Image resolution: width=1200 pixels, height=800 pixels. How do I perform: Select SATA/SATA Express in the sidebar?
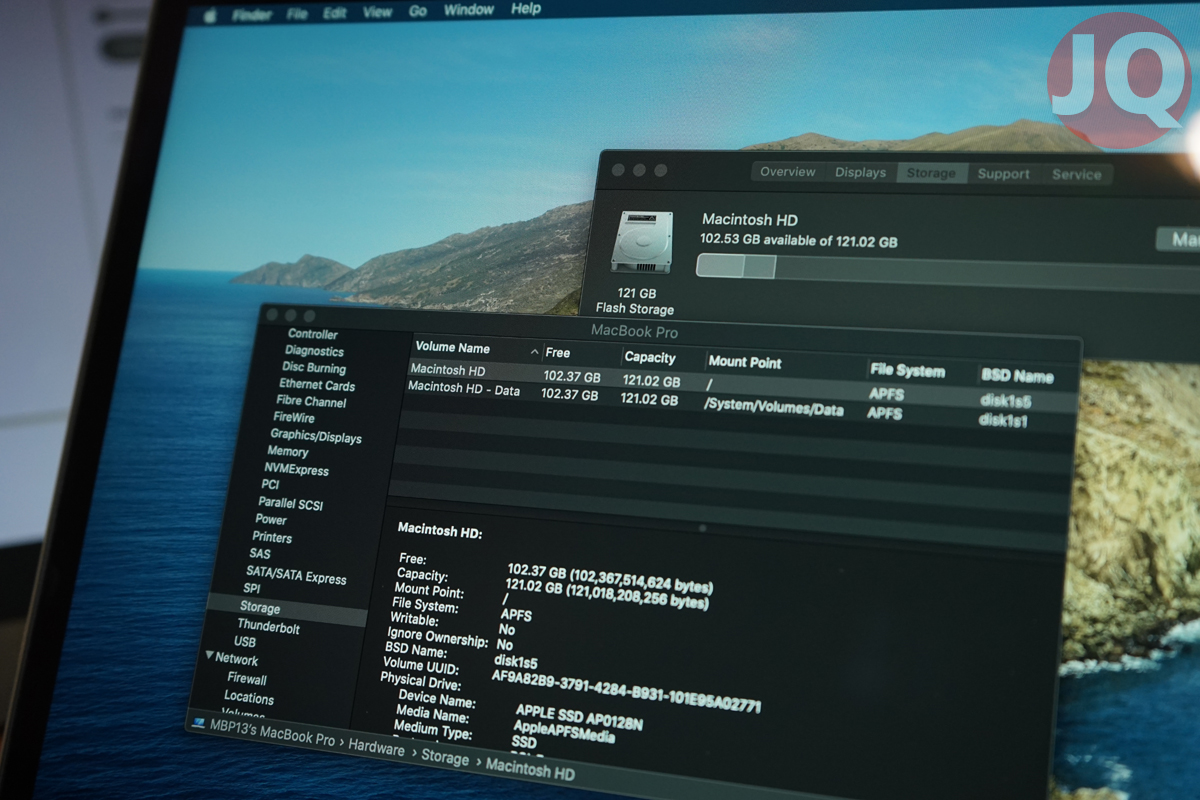[296, 573]
